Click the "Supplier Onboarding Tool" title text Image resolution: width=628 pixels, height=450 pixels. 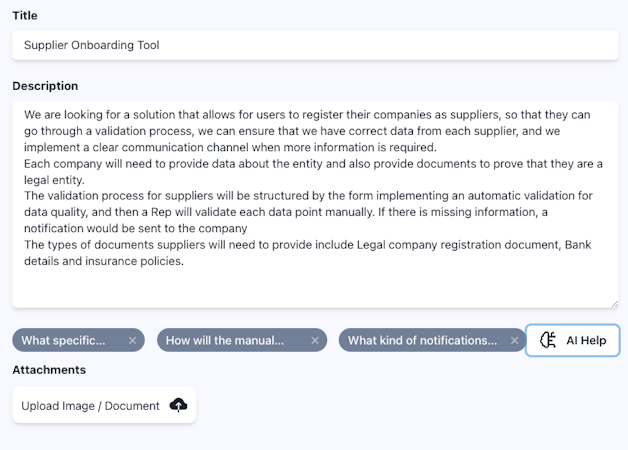[92, 45]
